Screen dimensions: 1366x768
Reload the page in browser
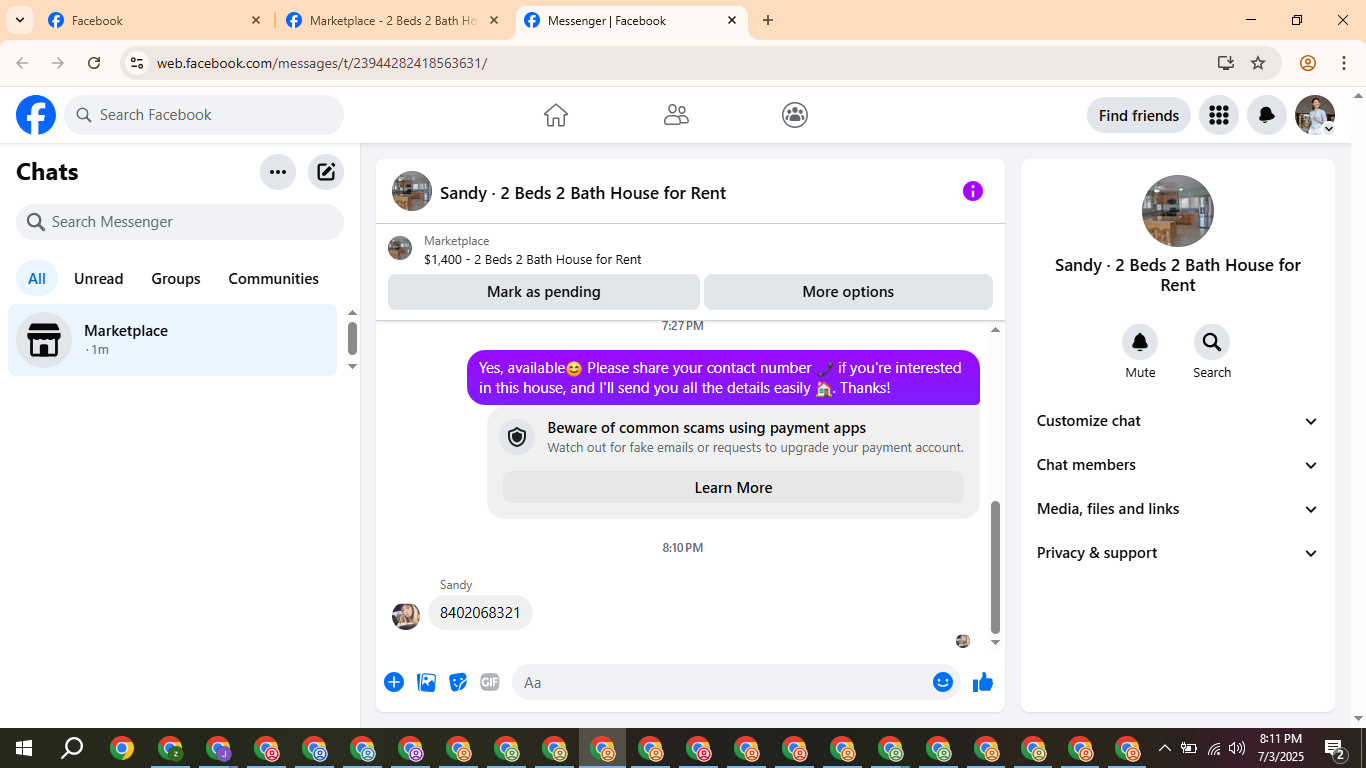tap(94, 63)
